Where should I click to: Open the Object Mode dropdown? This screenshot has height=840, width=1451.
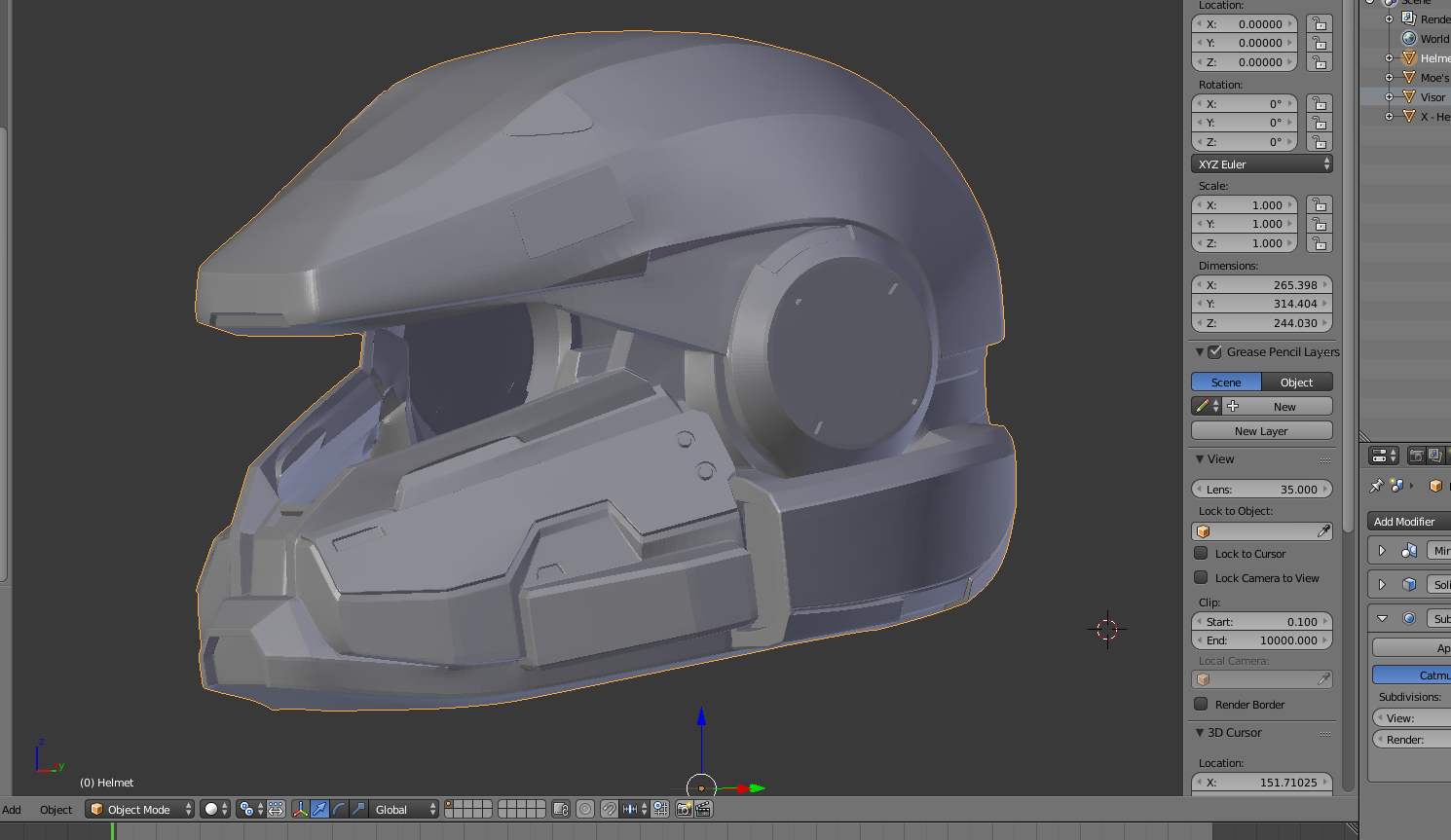click(139, 809)
